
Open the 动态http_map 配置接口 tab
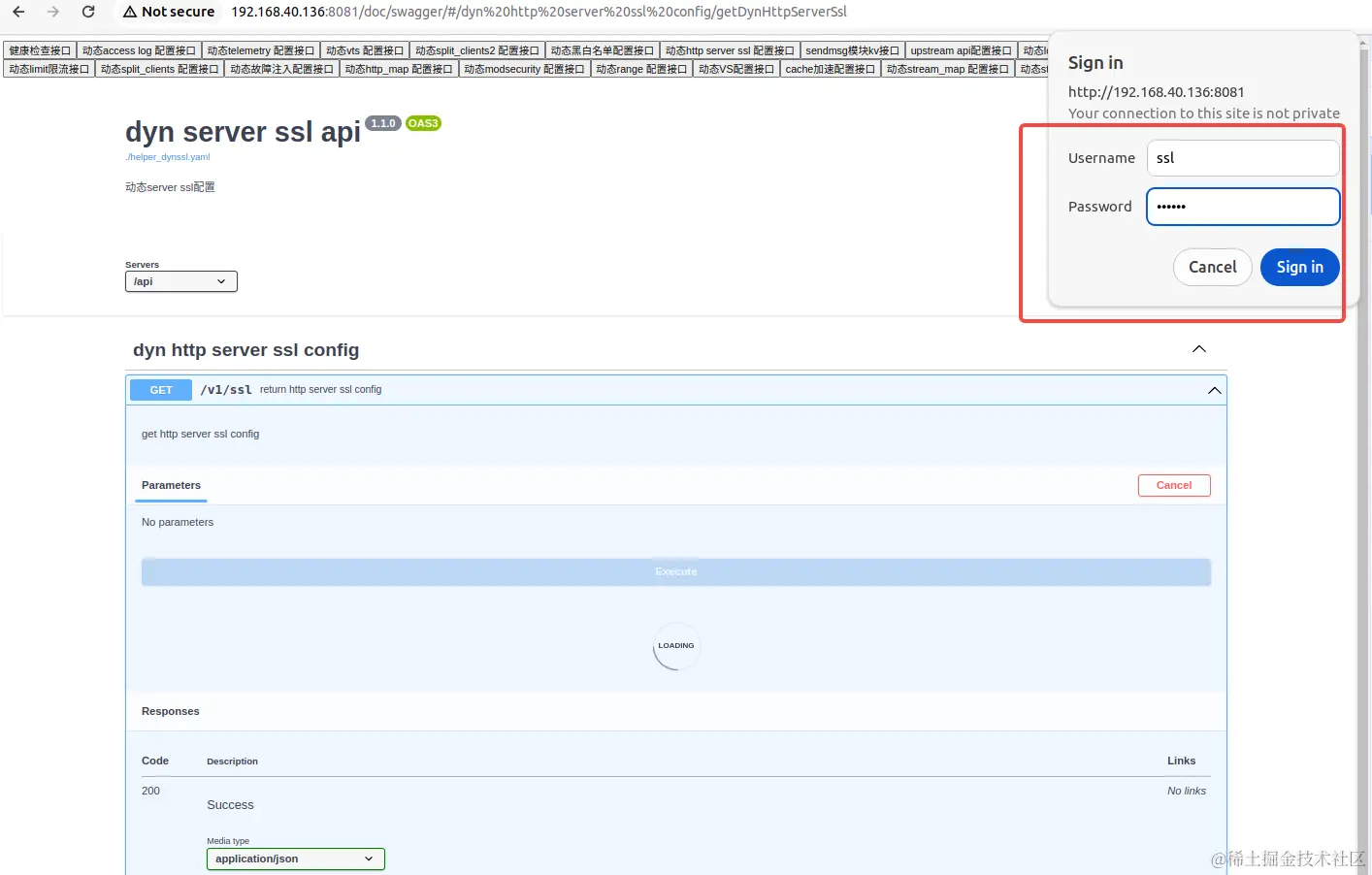tap(399, 69)
